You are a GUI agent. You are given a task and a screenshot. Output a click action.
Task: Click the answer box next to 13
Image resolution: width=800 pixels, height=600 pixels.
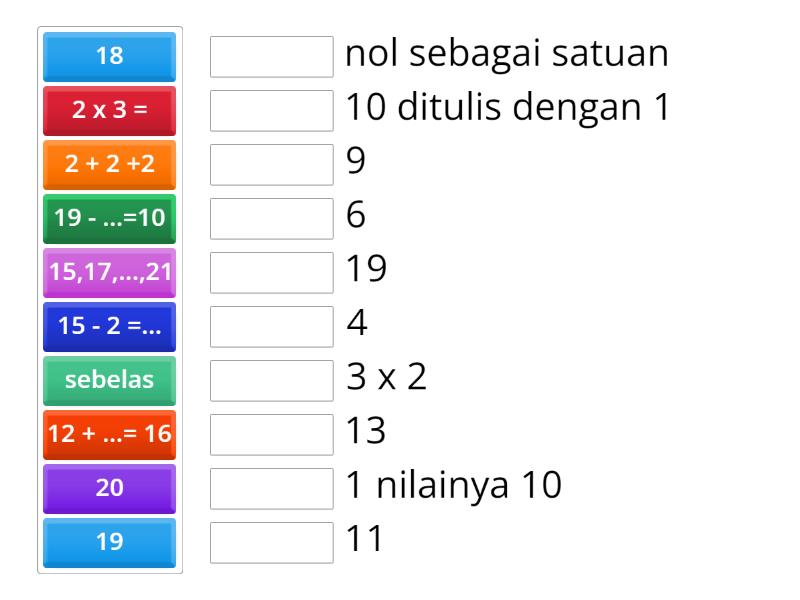pyautogui.click(x=271, y=434)
